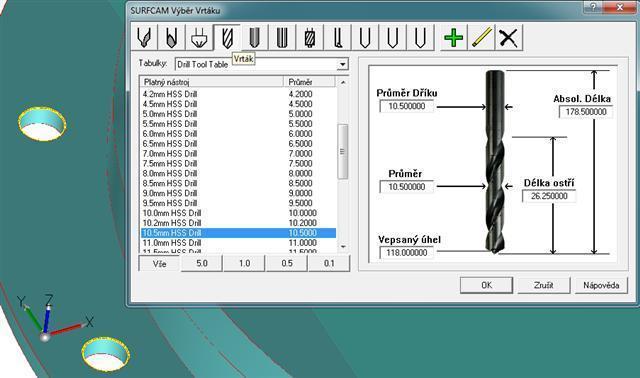
Task: Select the Vrták drill tool icon
Action: point(227,38)
